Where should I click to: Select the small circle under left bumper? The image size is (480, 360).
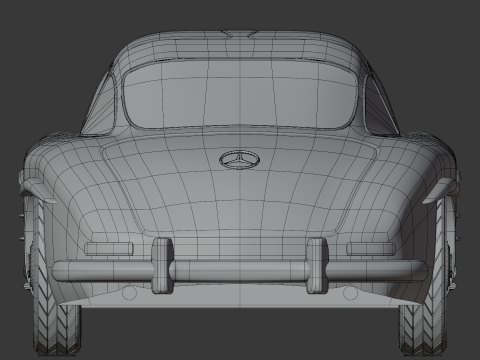129,293
